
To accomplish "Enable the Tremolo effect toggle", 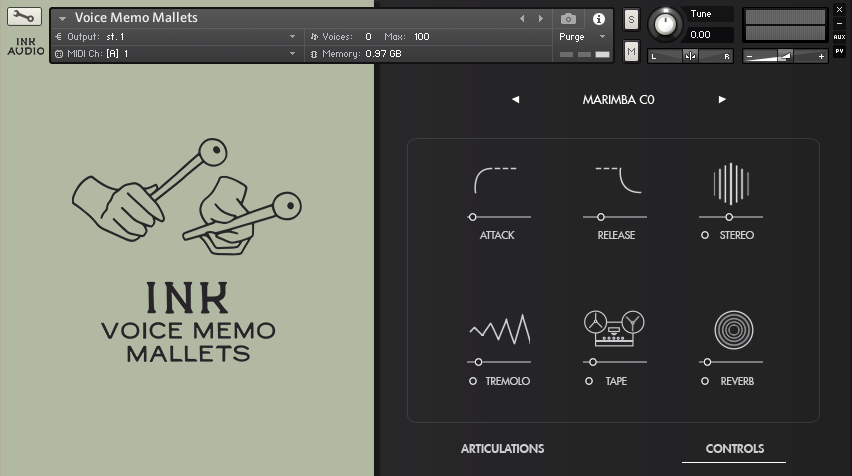I will click(473, 382).
